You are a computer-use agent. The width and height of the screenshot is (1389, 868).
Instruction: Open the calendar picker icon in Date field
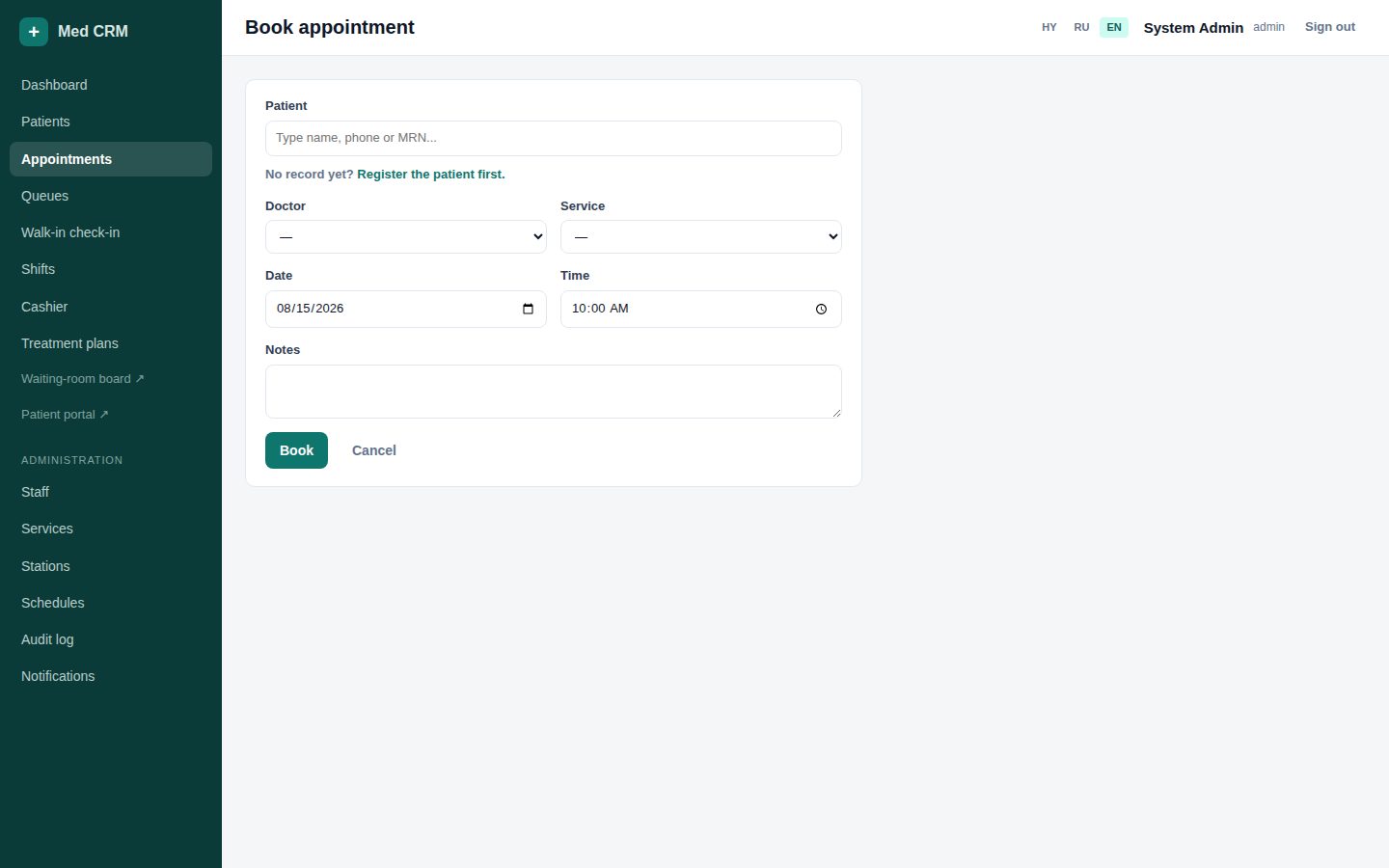pyautogui.click(x=528, y=309)
